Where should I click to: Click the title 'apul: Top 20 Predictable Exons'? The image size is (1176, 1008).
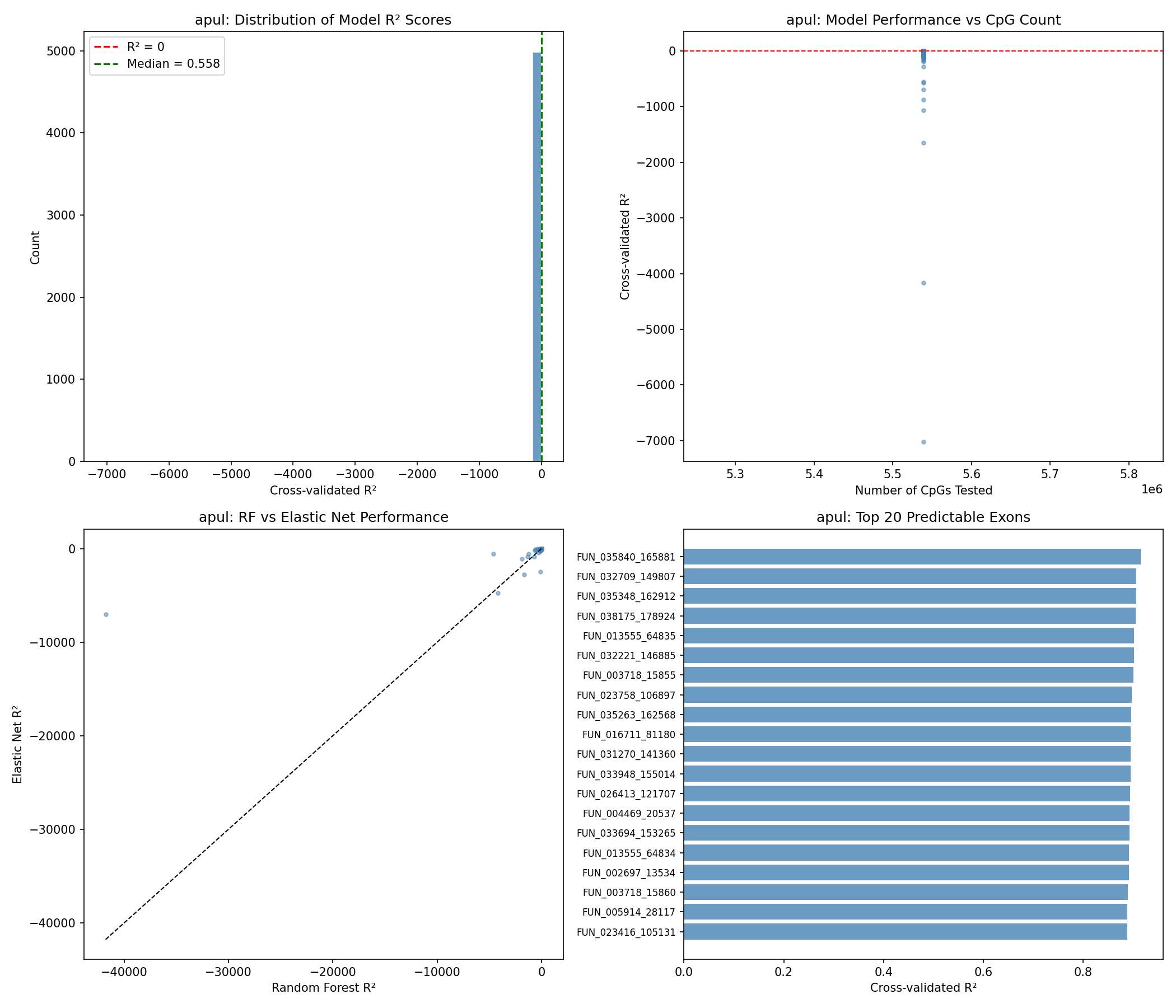(923, 517)
